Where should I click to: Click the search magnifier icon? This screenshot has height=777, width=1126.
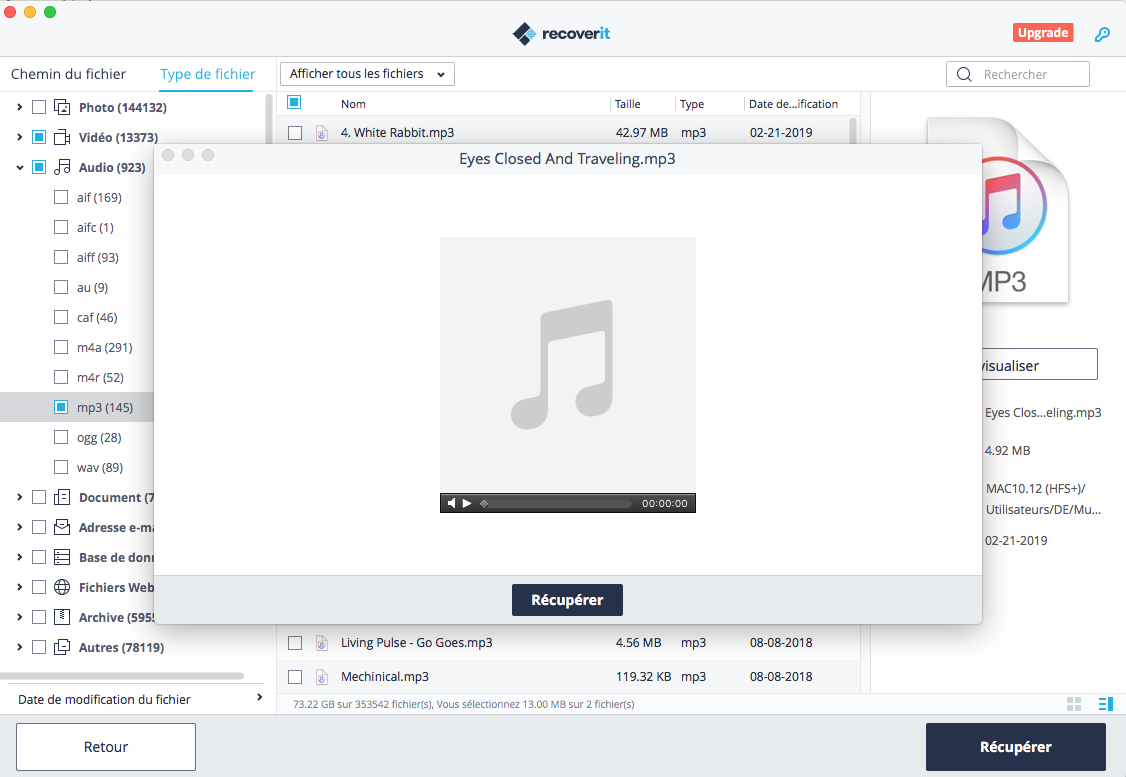tap(964, 74)
